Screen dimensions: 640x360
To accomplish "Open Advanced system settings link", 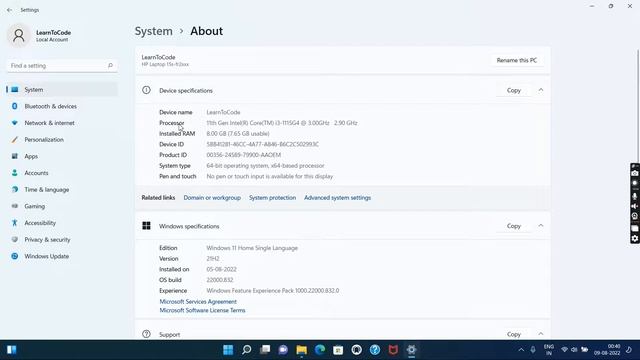I will (337, 198).
